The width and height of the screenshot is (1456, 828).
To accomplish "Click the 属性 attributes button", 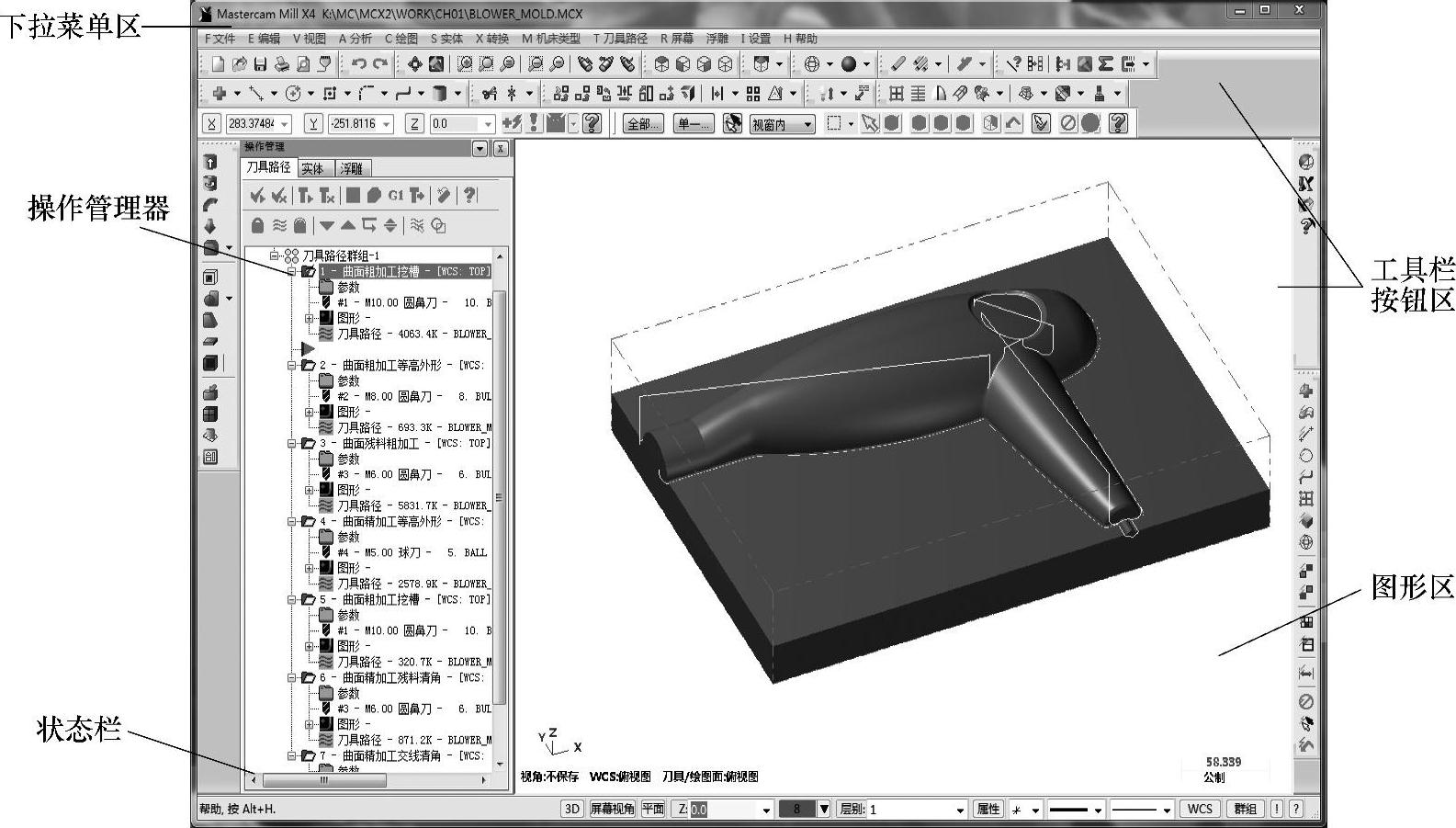I will 988,809.
